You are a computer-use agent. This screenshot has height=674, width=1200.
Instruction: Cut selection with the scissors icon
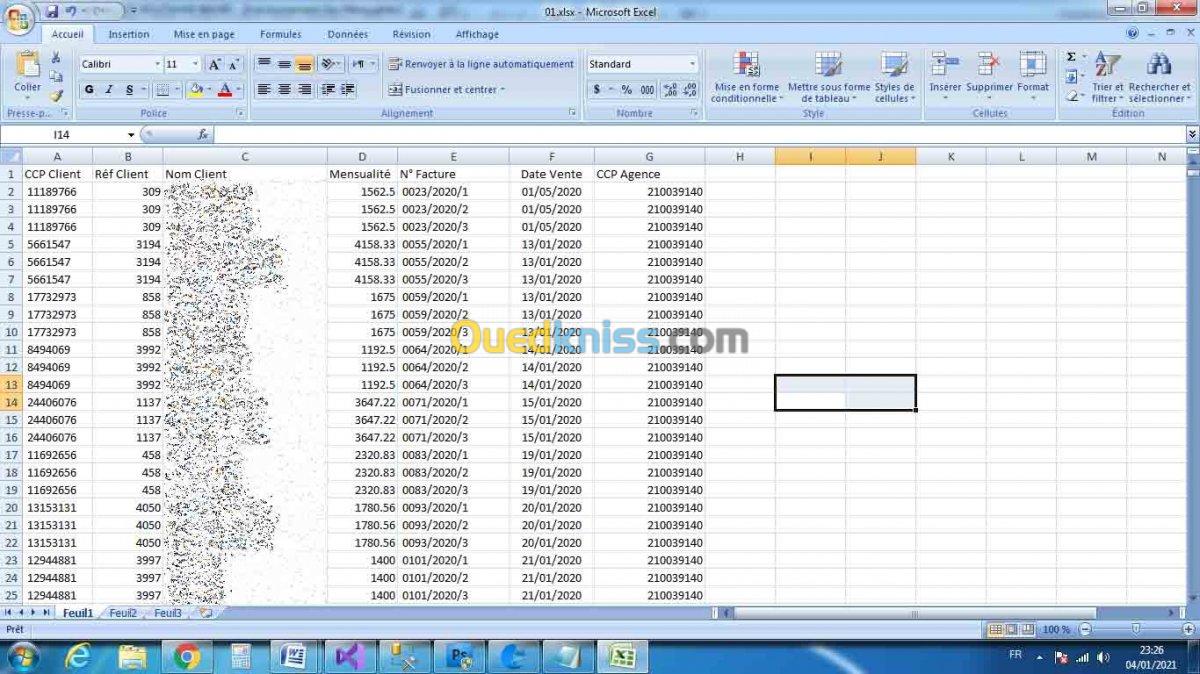pos(56,58)
